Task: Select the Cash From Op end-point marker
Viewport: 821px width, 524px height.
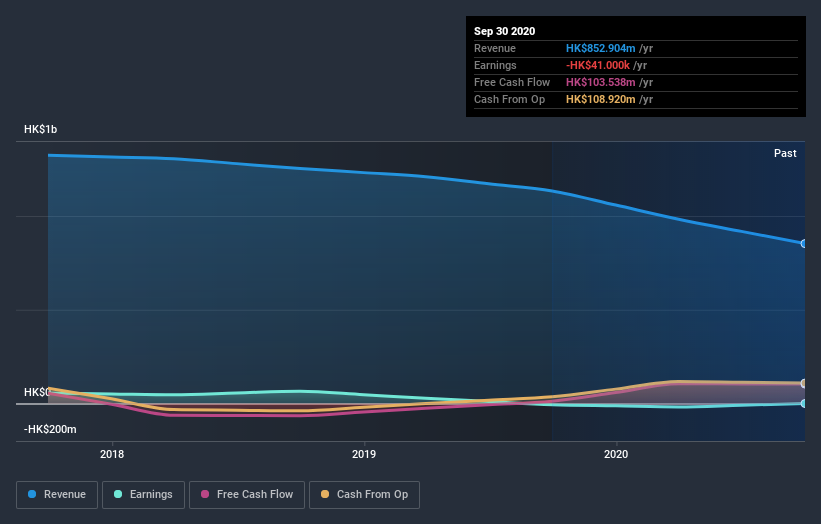Action: tap(804, 383)
